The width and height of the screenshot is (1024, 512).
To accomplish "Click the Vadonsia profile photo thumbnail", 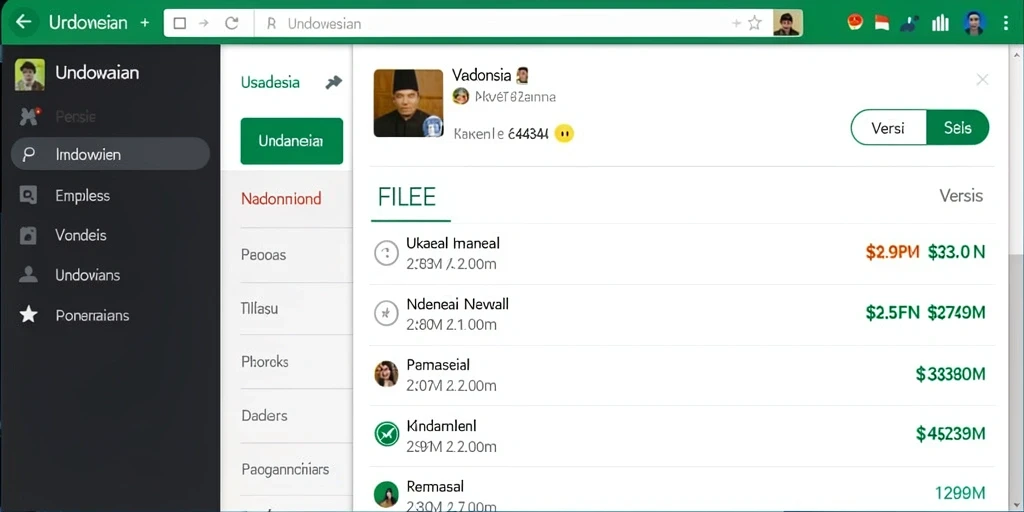I will click(408, 103).
